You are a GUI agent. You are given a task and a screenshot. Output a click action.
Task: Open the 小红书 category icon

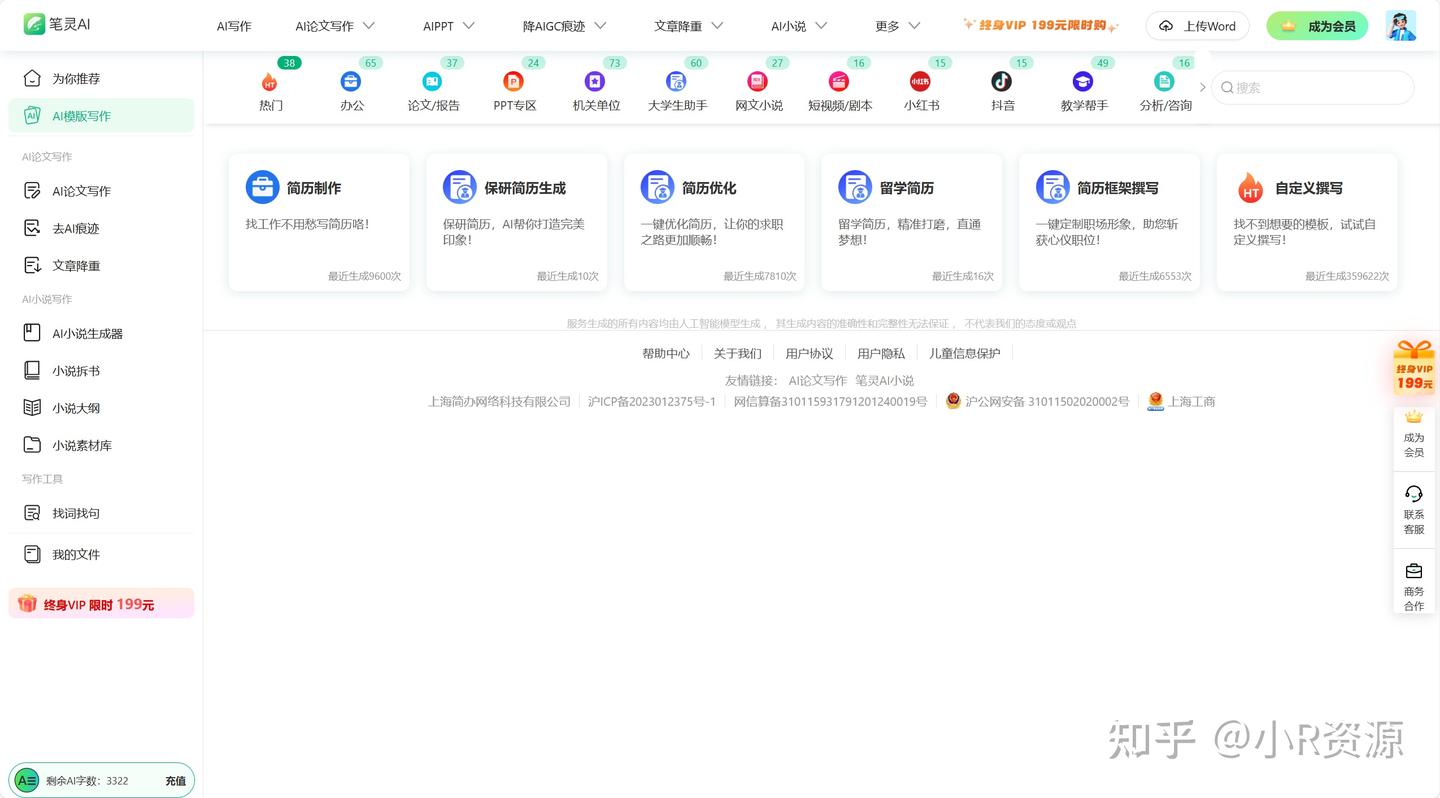[x=920, y=82]
